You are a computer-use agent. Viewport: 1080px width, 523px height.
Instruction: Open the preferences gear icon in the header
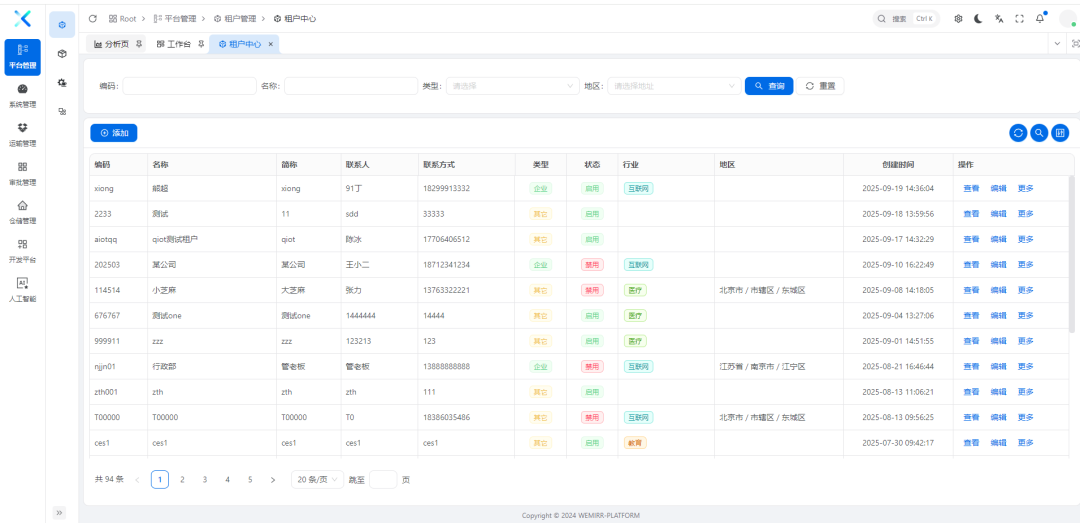pyautogui.click(x=958, y=18)
